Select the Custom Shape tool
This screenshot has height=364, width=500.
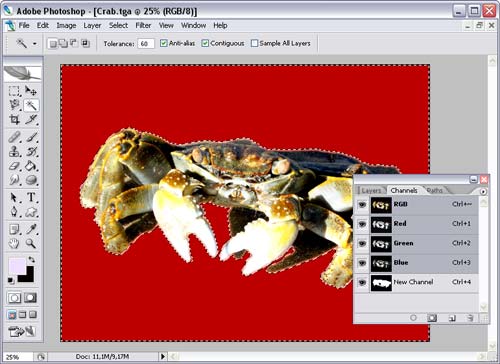tap(31, 212)
